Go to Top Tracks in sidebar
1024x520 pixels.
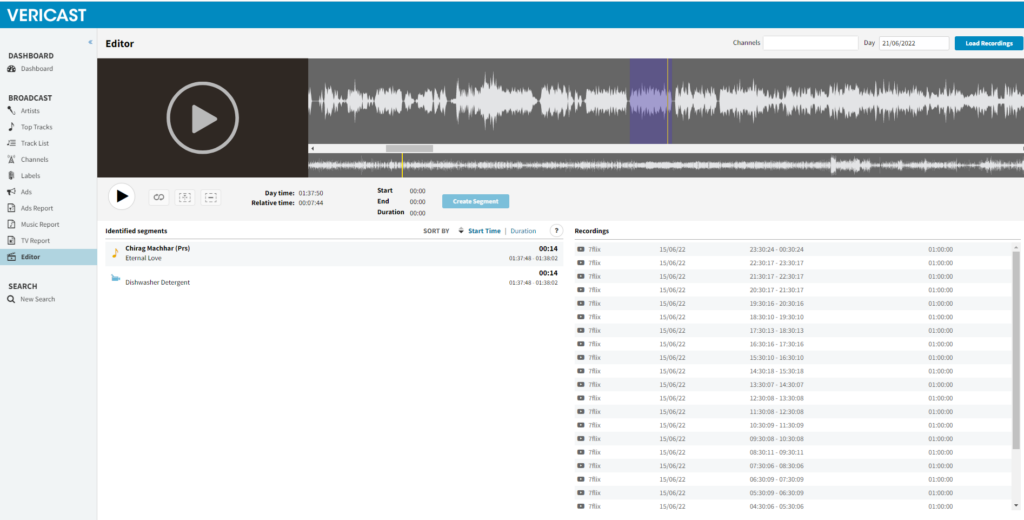click(36, 127)
